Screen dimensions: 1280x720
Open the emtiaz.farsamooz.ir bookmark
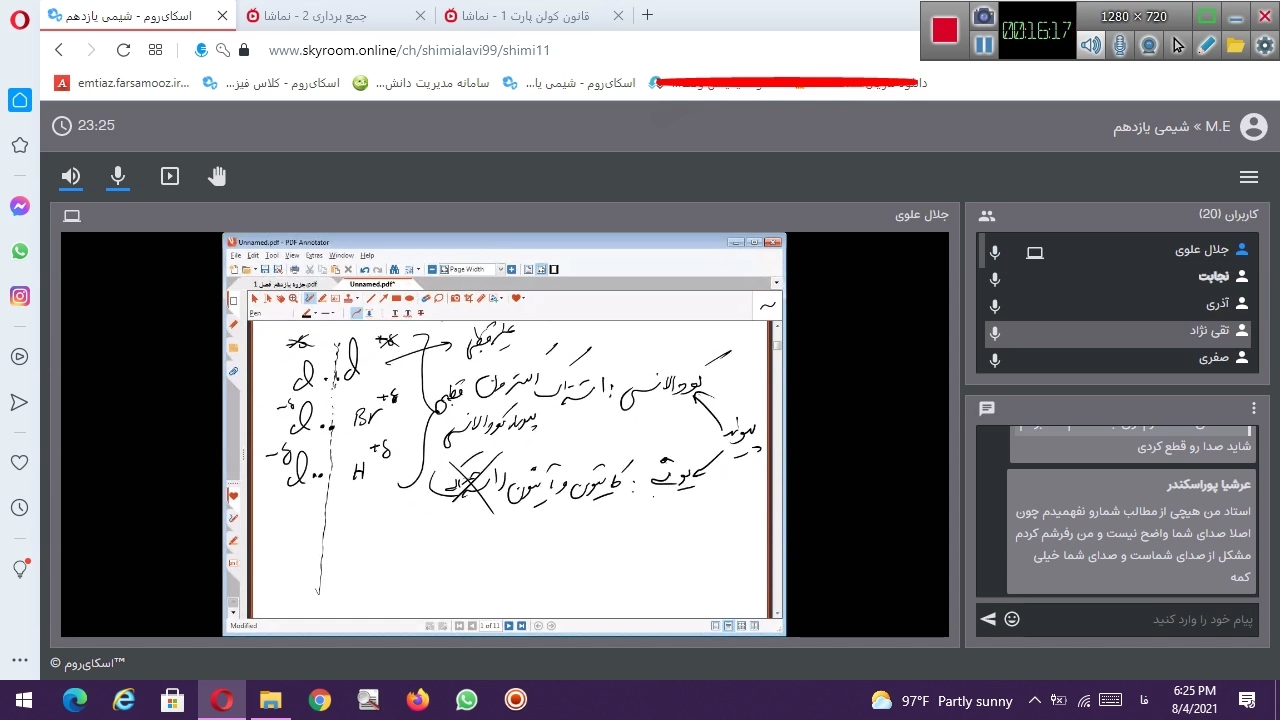(122, 83)
